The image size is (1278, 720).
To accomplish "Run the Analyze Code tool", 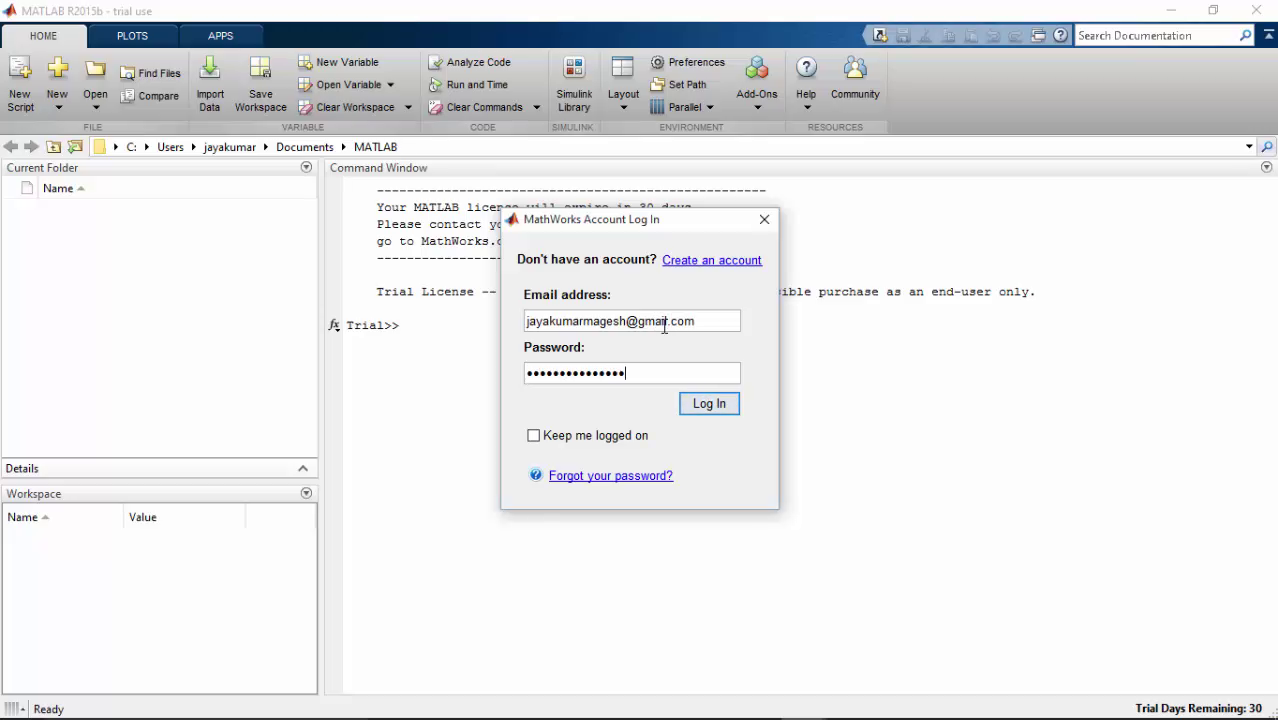I will point(470,62).
